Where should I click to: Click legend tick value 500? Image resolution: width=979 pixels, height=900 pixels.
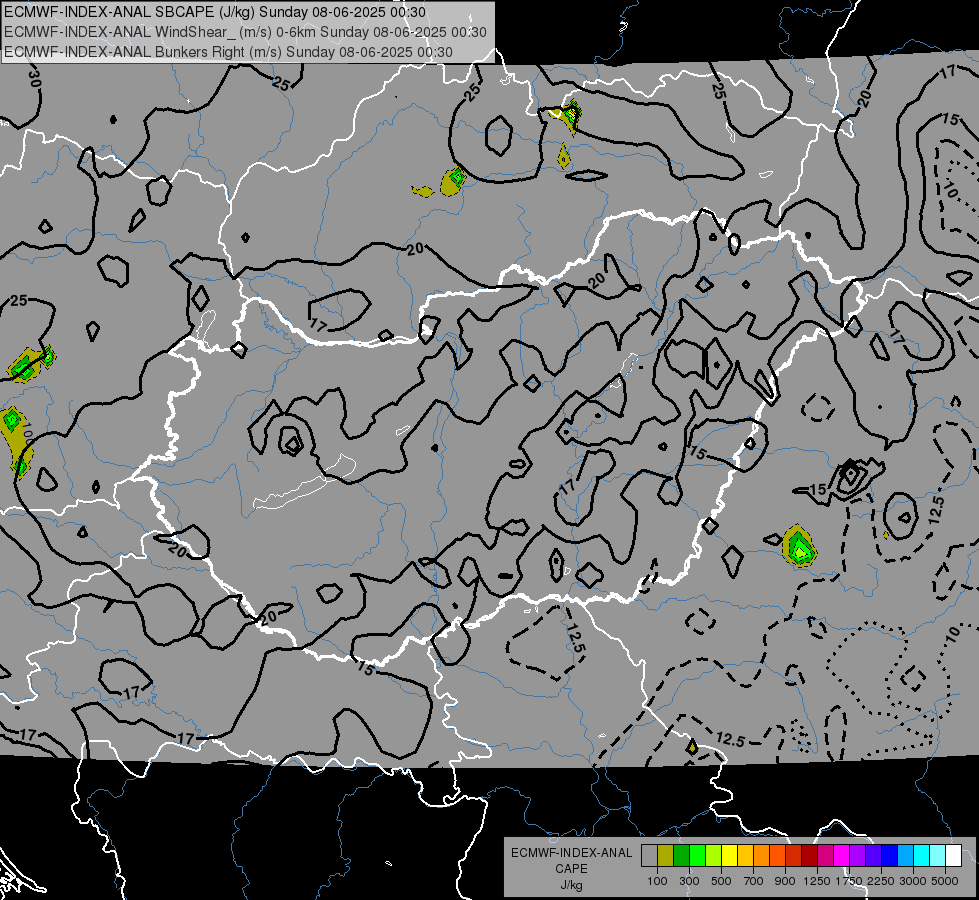721,881
